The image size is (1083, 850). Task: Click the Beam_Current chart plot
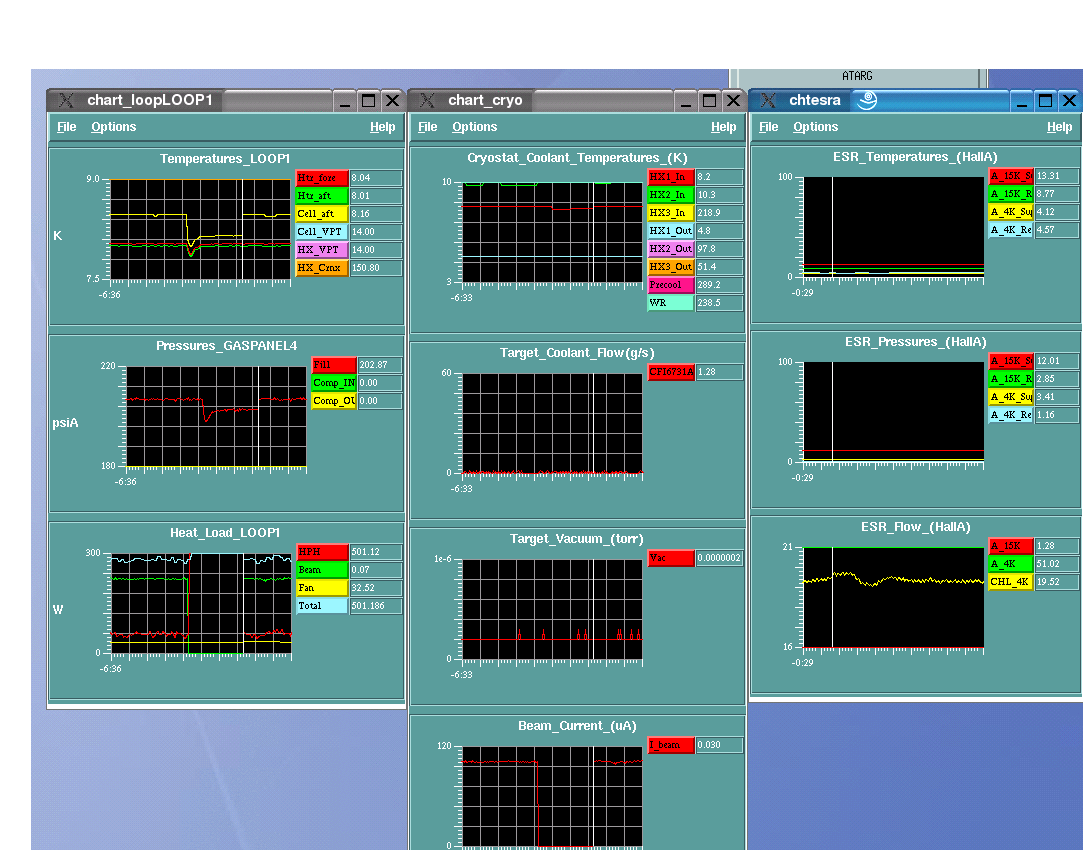553,797
